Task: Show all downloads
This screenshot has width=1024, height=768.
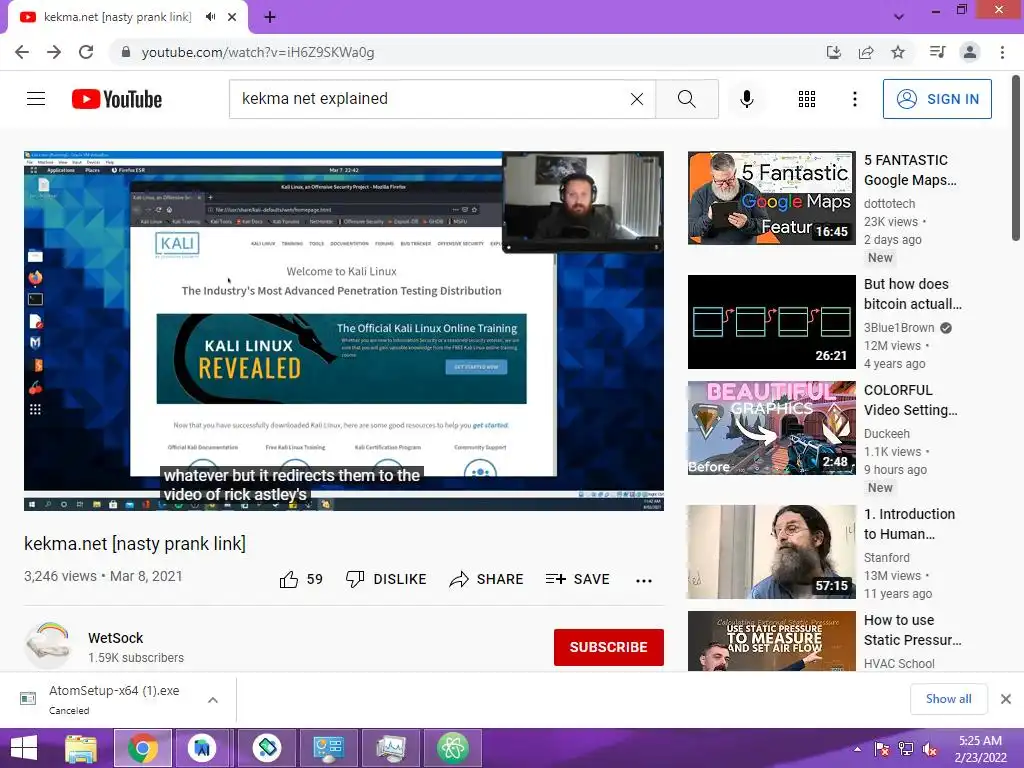Action: (948, 699)
